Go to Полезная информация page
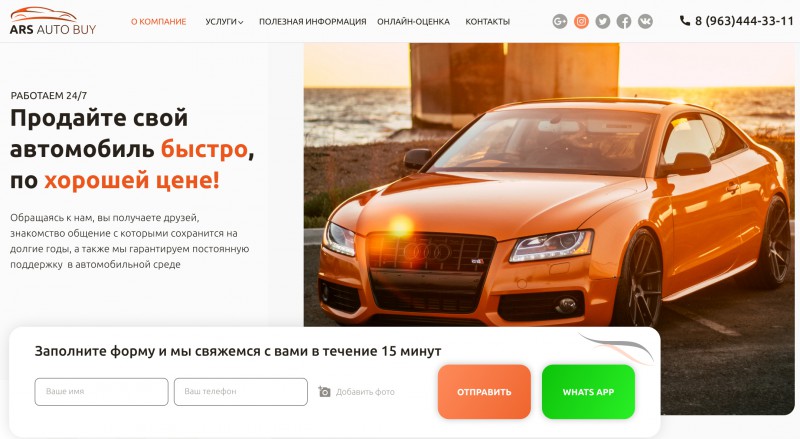Viewport: 800px width, 439px height. click(312, 21)
